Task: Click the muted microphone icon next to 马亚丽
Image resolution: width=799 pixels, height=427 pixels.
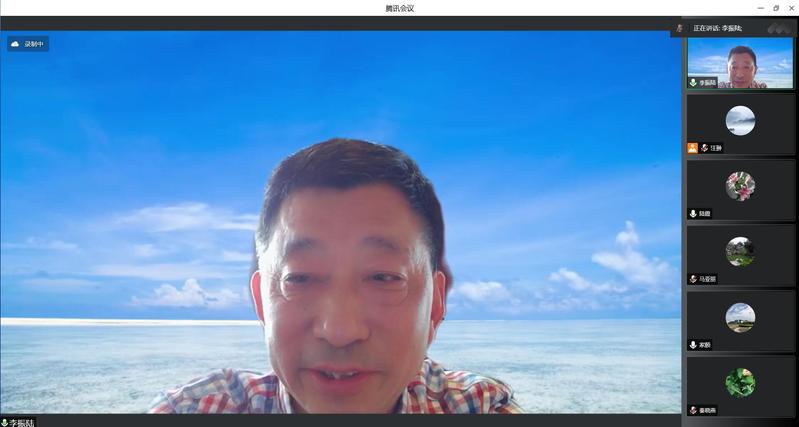Action: coord(693,279)
